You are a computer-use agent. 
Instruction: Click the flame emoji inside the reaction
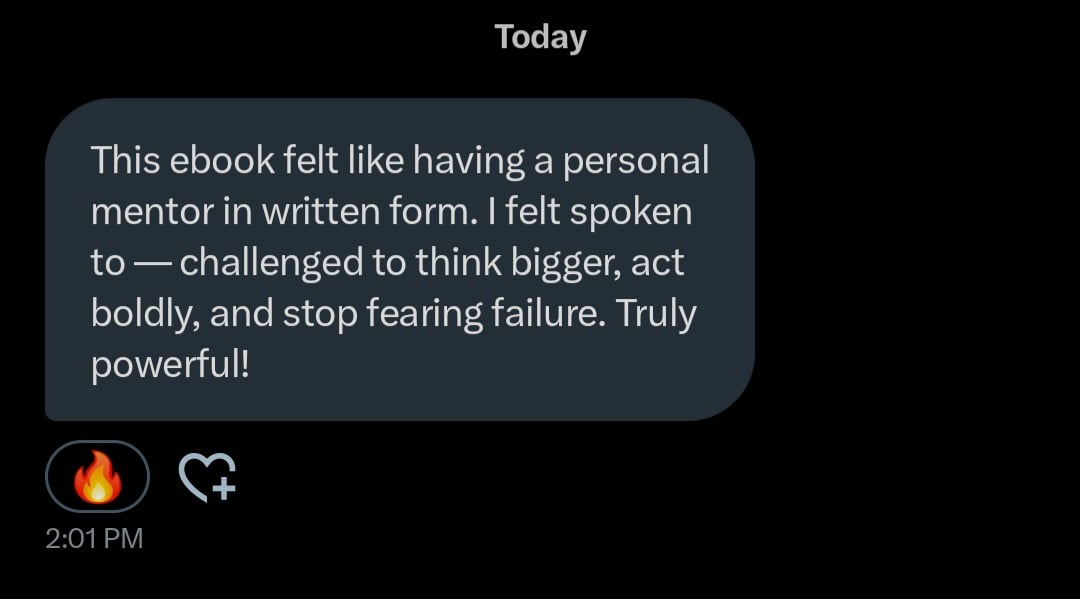coord(97,477)
